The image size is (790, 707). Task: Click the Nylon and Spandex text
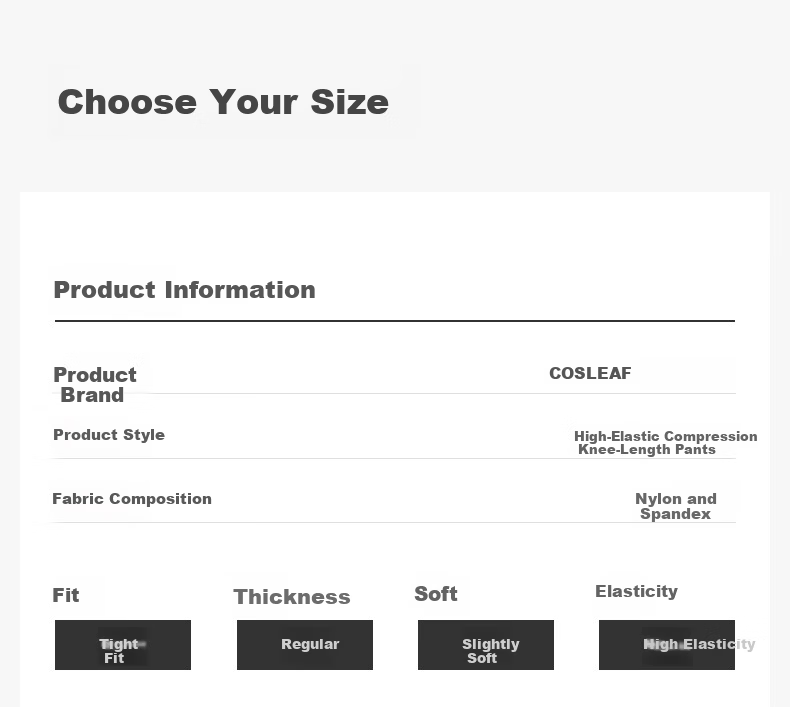pos(676,506)
